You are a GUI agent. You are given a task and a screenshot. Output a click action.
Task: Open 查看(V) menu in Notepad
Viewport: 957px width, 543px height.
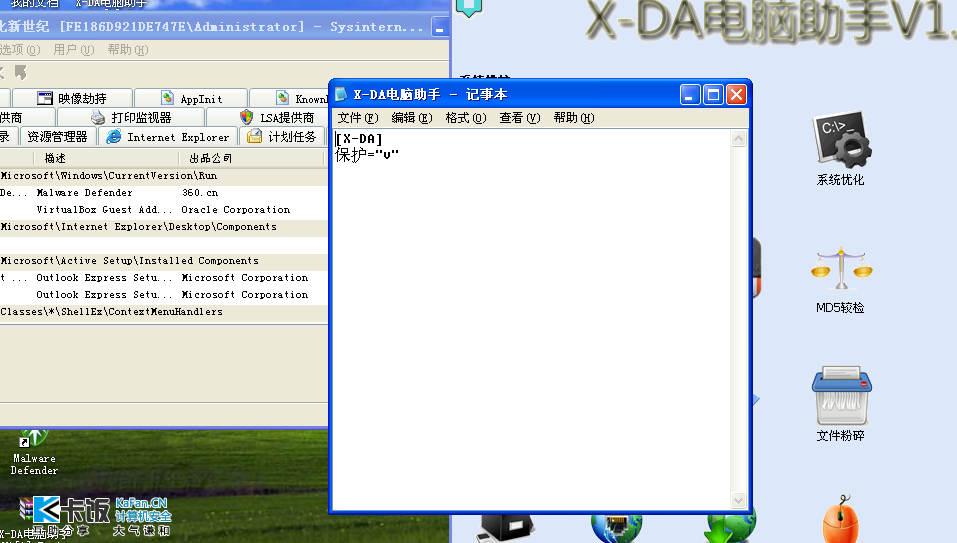(x=519, y=118)
